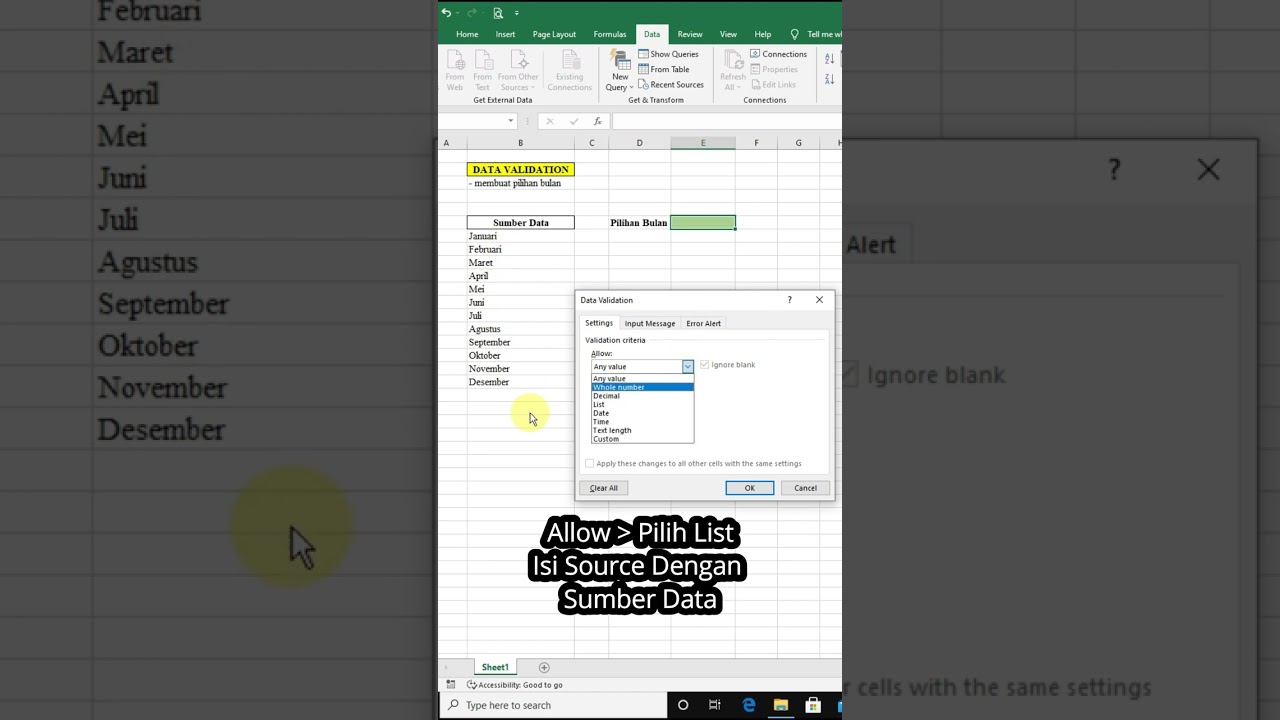This screenshot has height=720, width=1280.
Task: Expand the Name Box dropdown arrow
Action: point(510,121)
